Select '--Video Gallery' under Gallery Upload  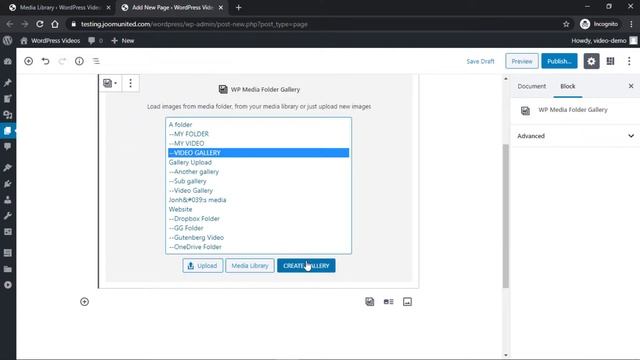pos(258,190)
